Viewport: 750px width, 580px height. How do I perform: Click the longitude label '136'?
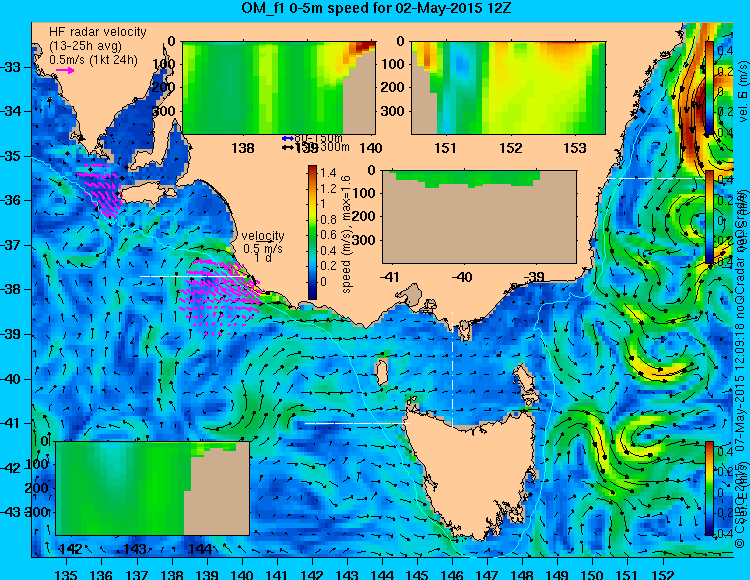pyautogui.click(x=101, y=574)
